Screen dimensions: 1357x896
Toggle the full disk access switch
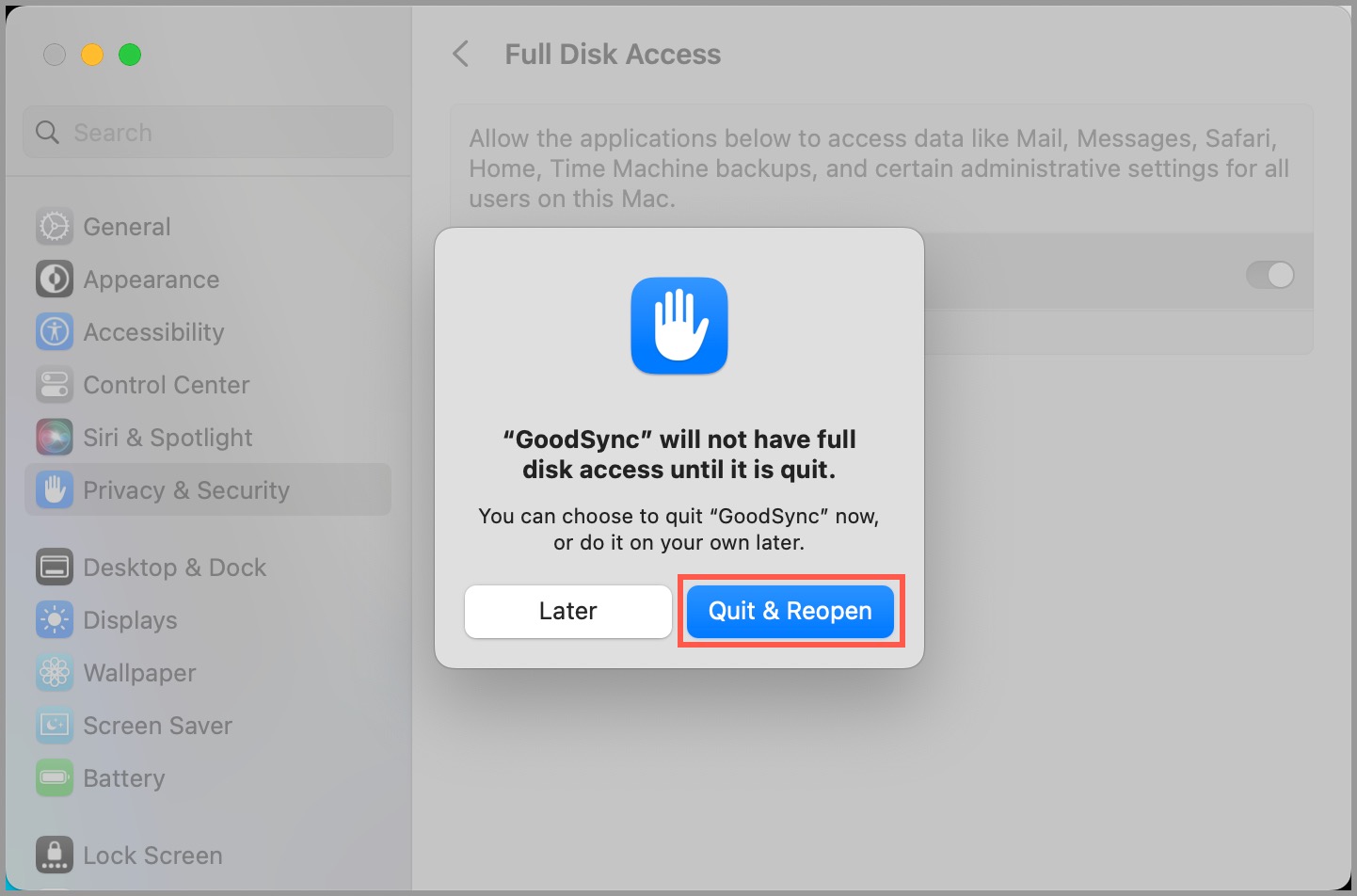coord(1269,275)
